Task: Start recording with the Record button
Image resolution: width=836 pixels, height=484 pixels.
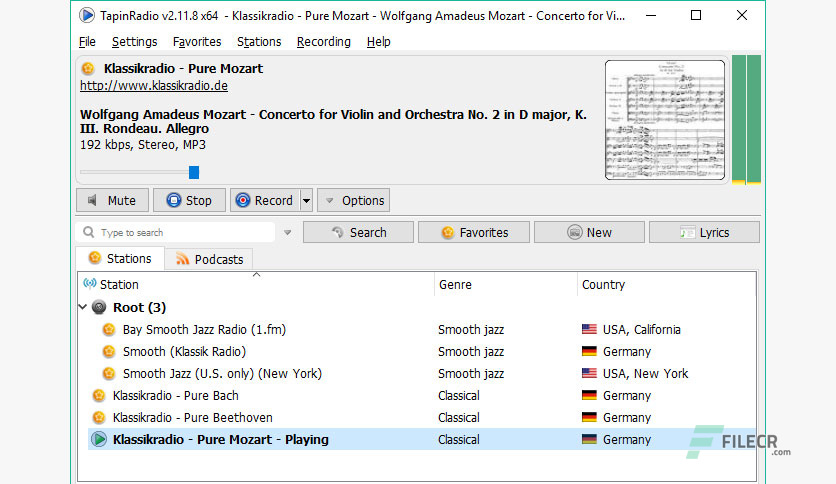Action: (x=265, y=200)
